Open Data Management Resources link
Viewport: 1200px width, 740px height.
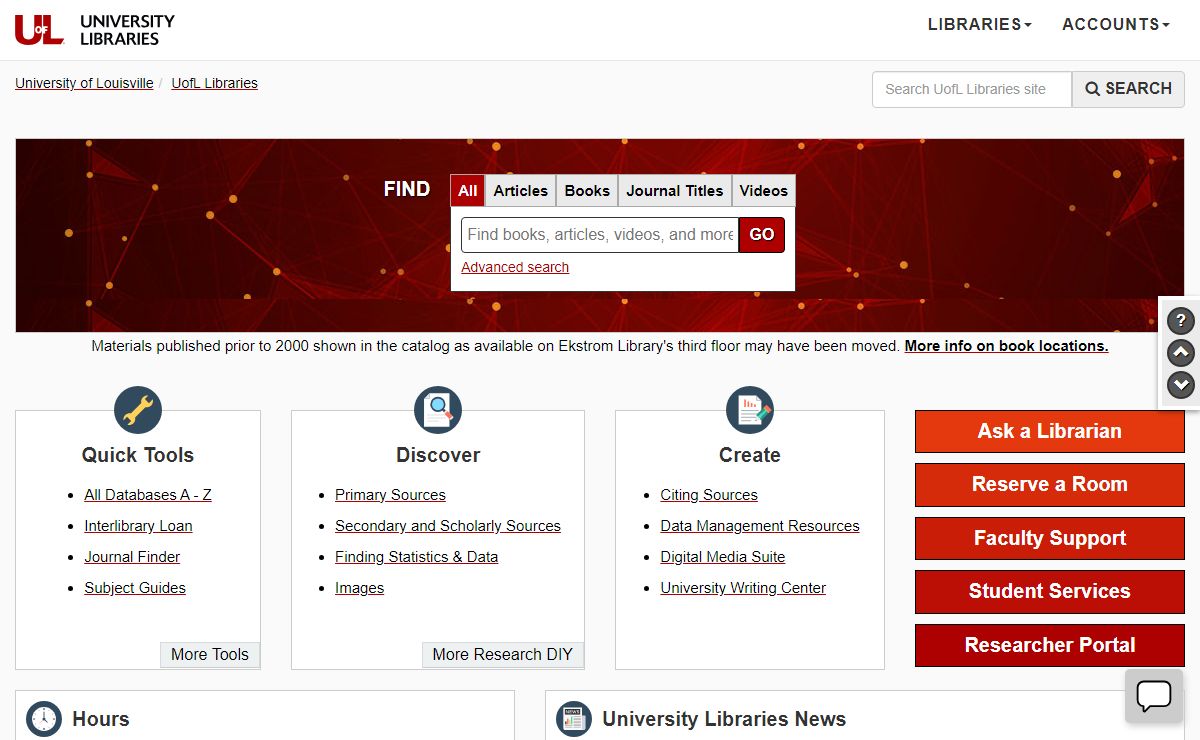click(760, 526)
